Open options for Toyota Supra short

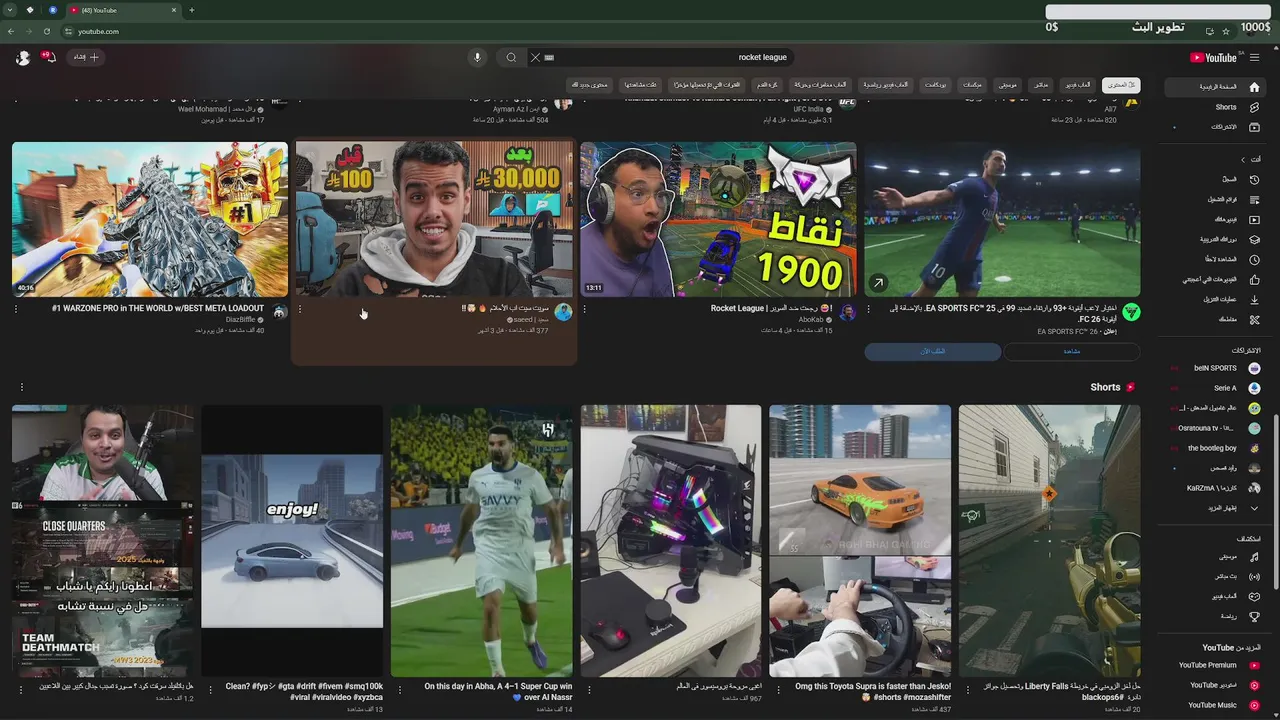pyautogui.click(x=777, y=689)
